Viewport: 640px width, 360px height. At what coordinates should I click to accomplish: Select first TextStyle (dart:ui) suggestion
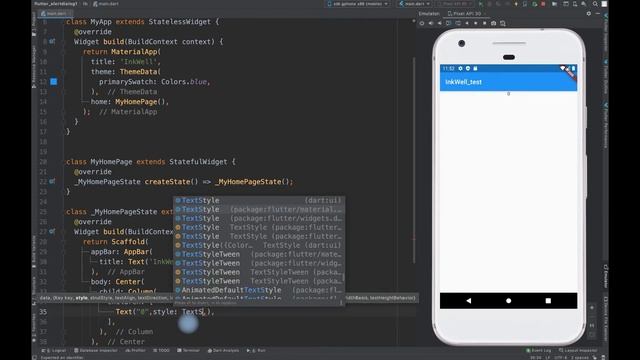click(x=259, y=200)
